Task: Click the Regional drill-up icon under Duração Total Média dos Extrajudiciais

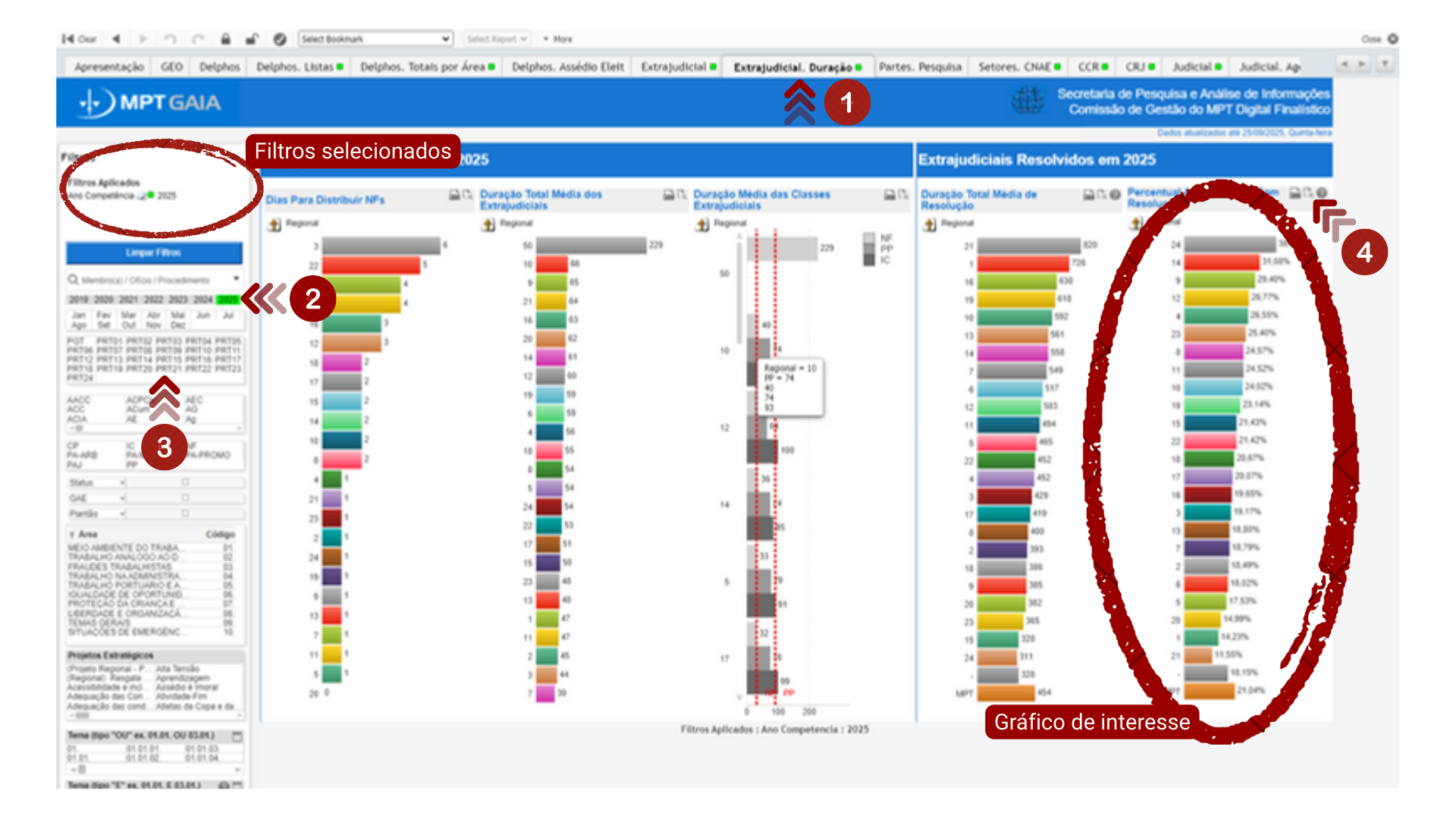Action: click(489, 224)
